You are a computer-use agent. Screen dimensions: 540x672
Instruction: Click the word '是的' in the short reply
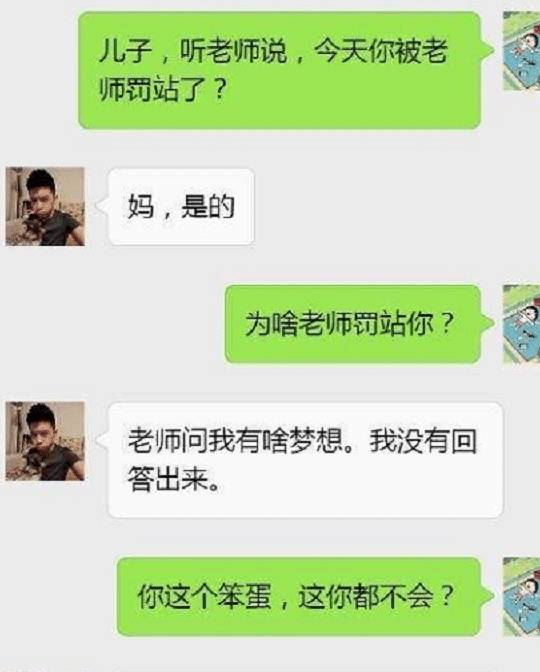point(208,207)
